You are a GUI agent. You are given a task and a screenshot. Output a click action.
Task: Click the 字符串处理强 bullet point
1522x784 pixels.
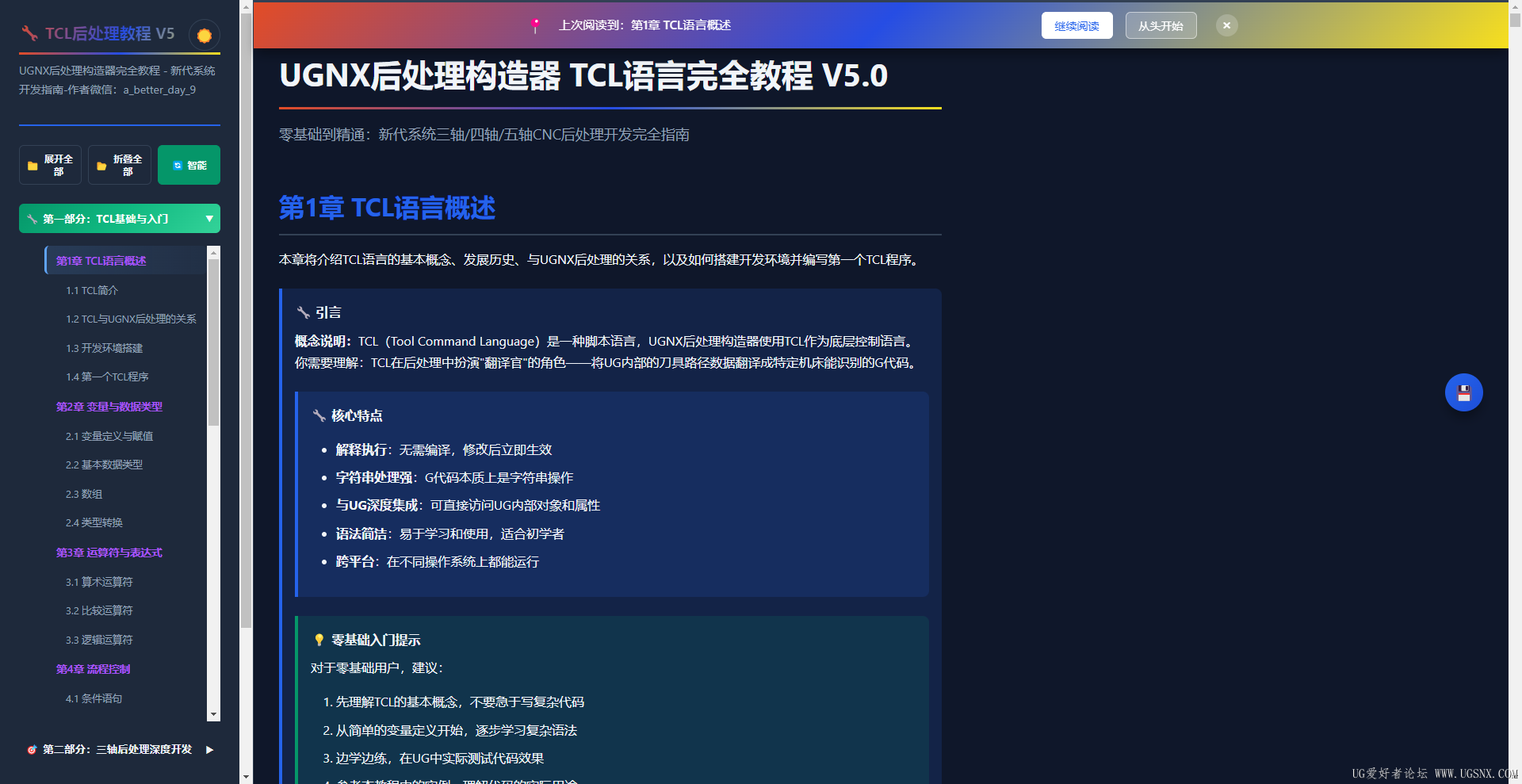point(454,477)
